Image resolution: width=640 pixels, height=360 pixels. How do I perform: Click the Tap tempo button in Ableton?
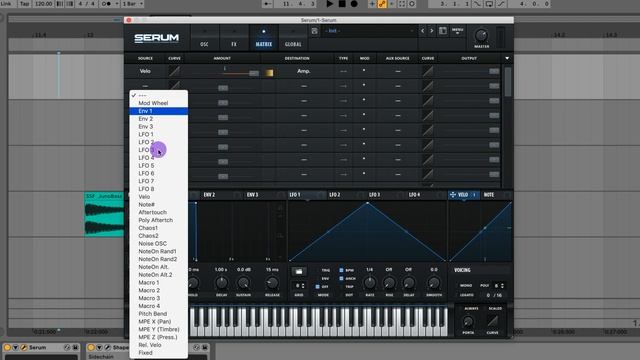coord(24,4)
